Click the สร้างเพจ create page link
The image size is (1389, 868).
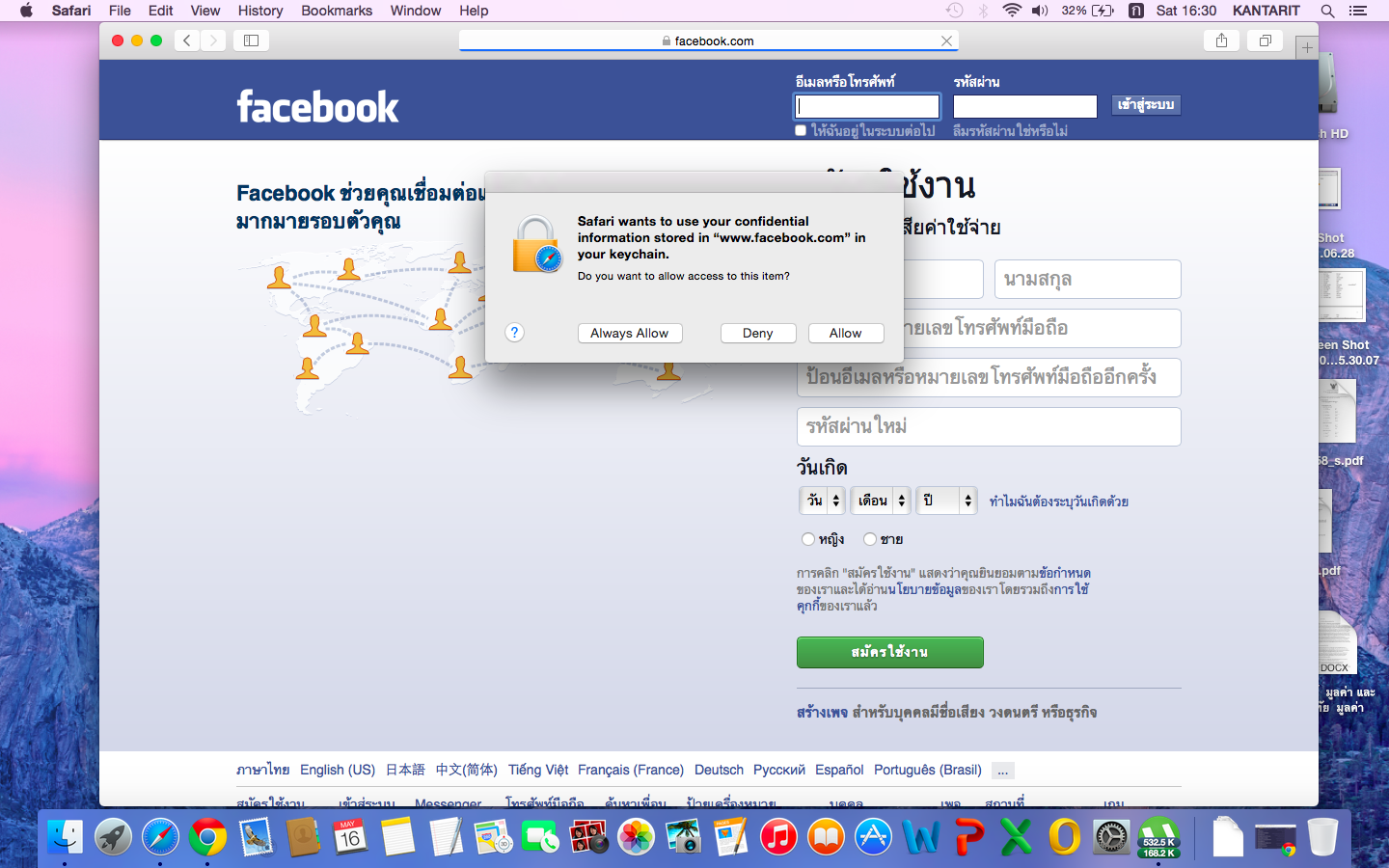tap(822, 712)
